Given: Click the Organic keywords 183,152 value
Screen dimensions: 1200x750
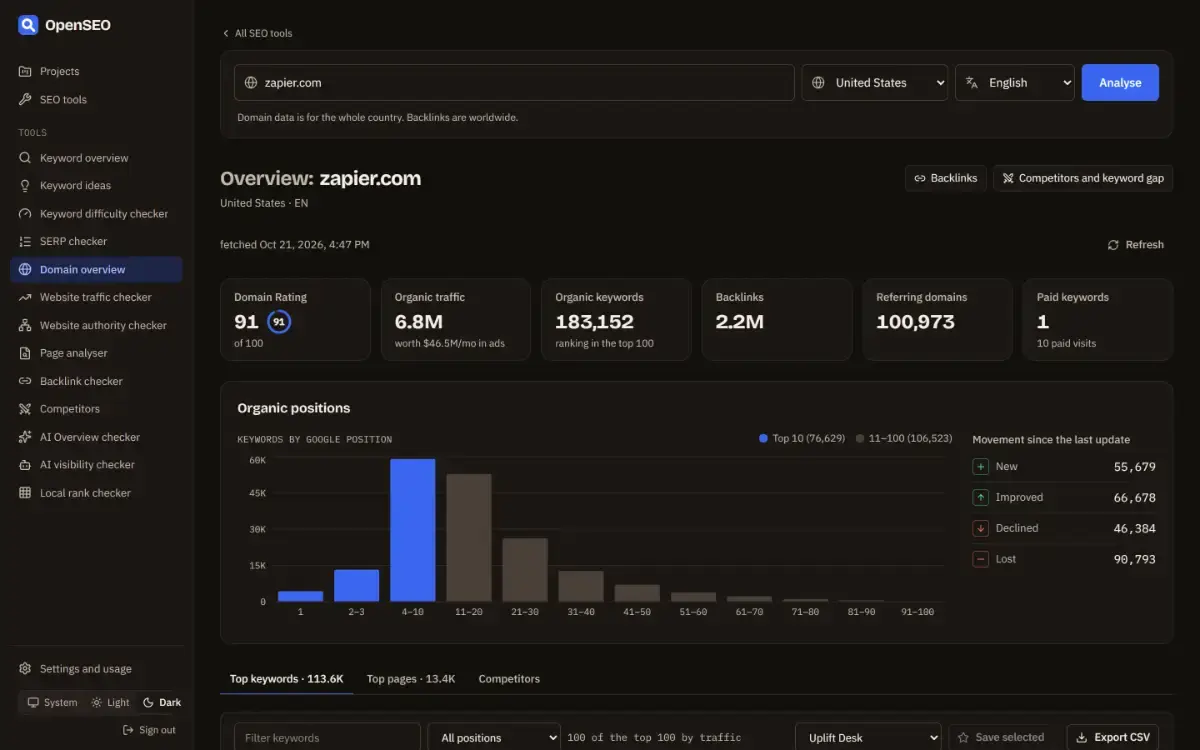Looking at the screenshot, I should pos(594,322).
